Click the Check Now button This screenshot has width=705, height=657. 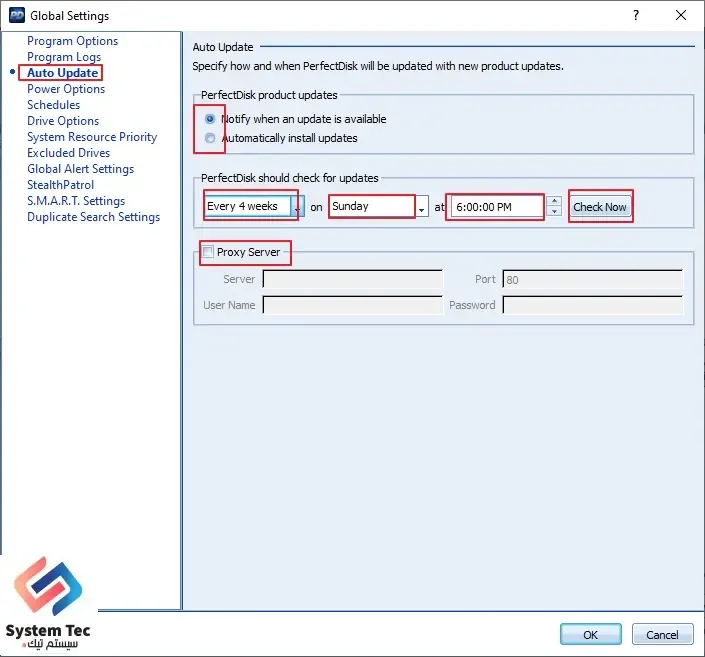pyautogui.click(x=600, y=207)
